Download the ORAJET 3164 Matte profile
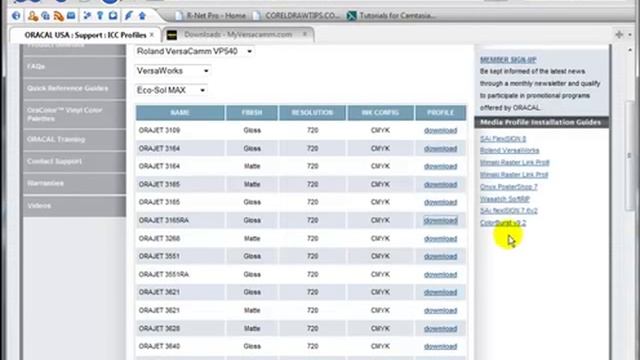The height and width of the screenshot is (360, 640). (x=440, y=167)
